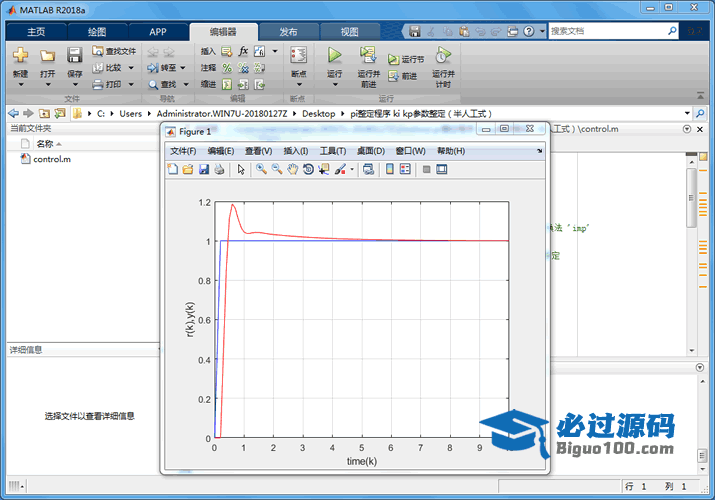Screen dimensions: 715x500
Task: Click the help question mark icon
Action: (x=528, y=31)
